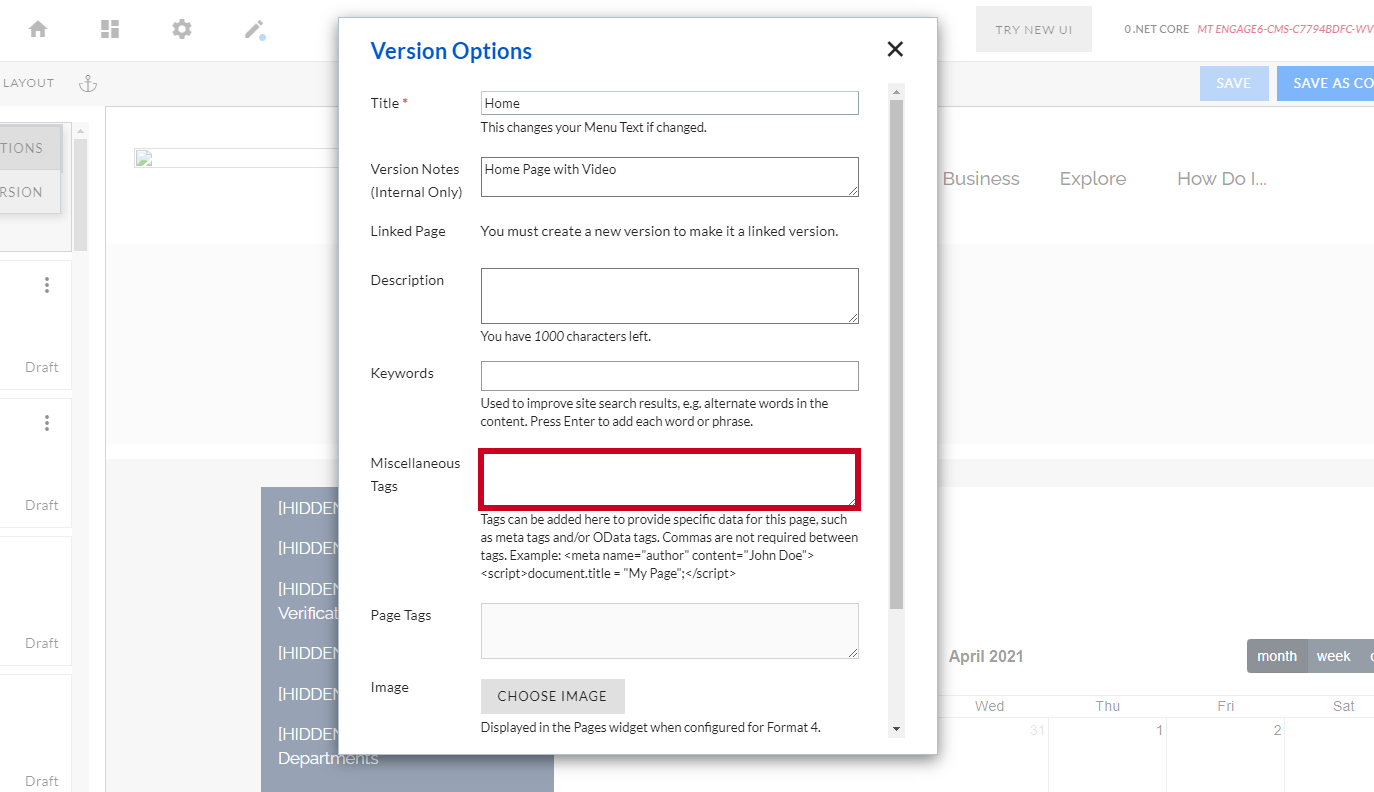The width and height of the screenshot is (1374, 792).
Task: Click the Page Tags text area
Action: pyautogui.click(x=669, y=630)
